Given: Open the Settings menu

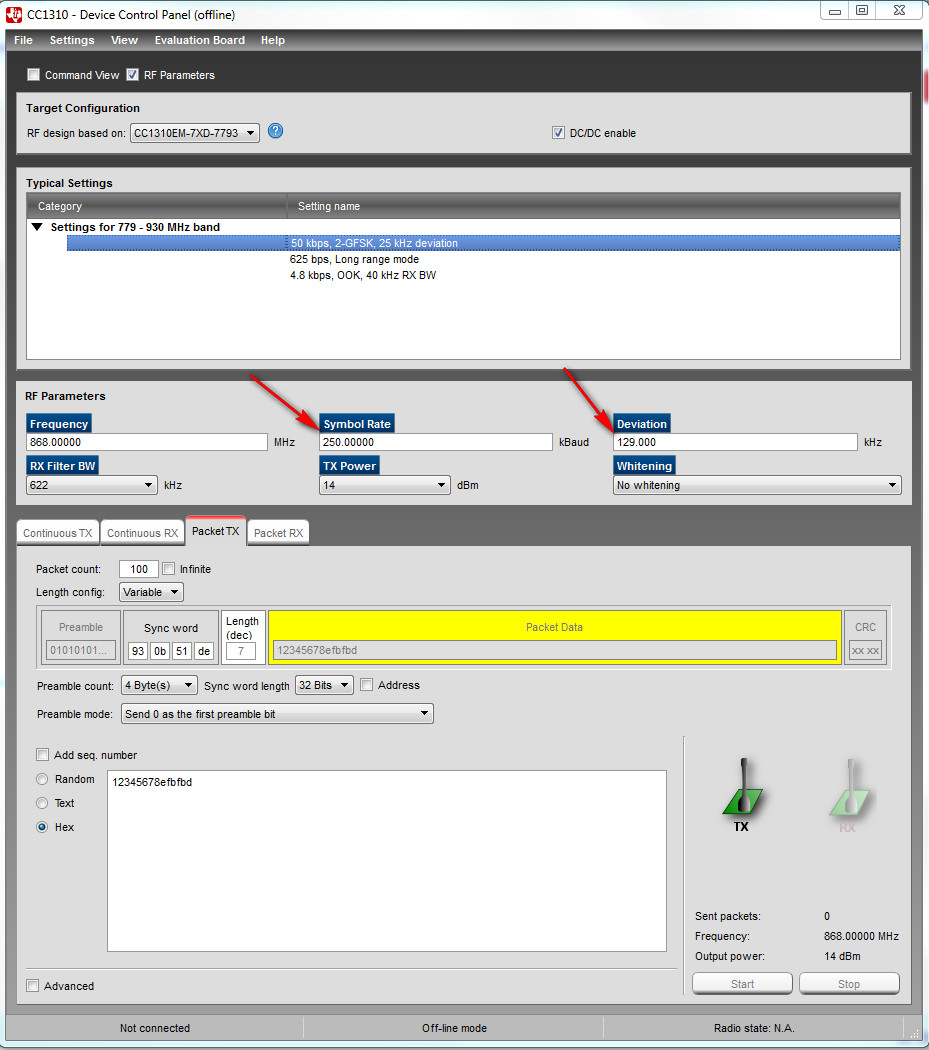Looking at the screenshot, I should point(72,40).
